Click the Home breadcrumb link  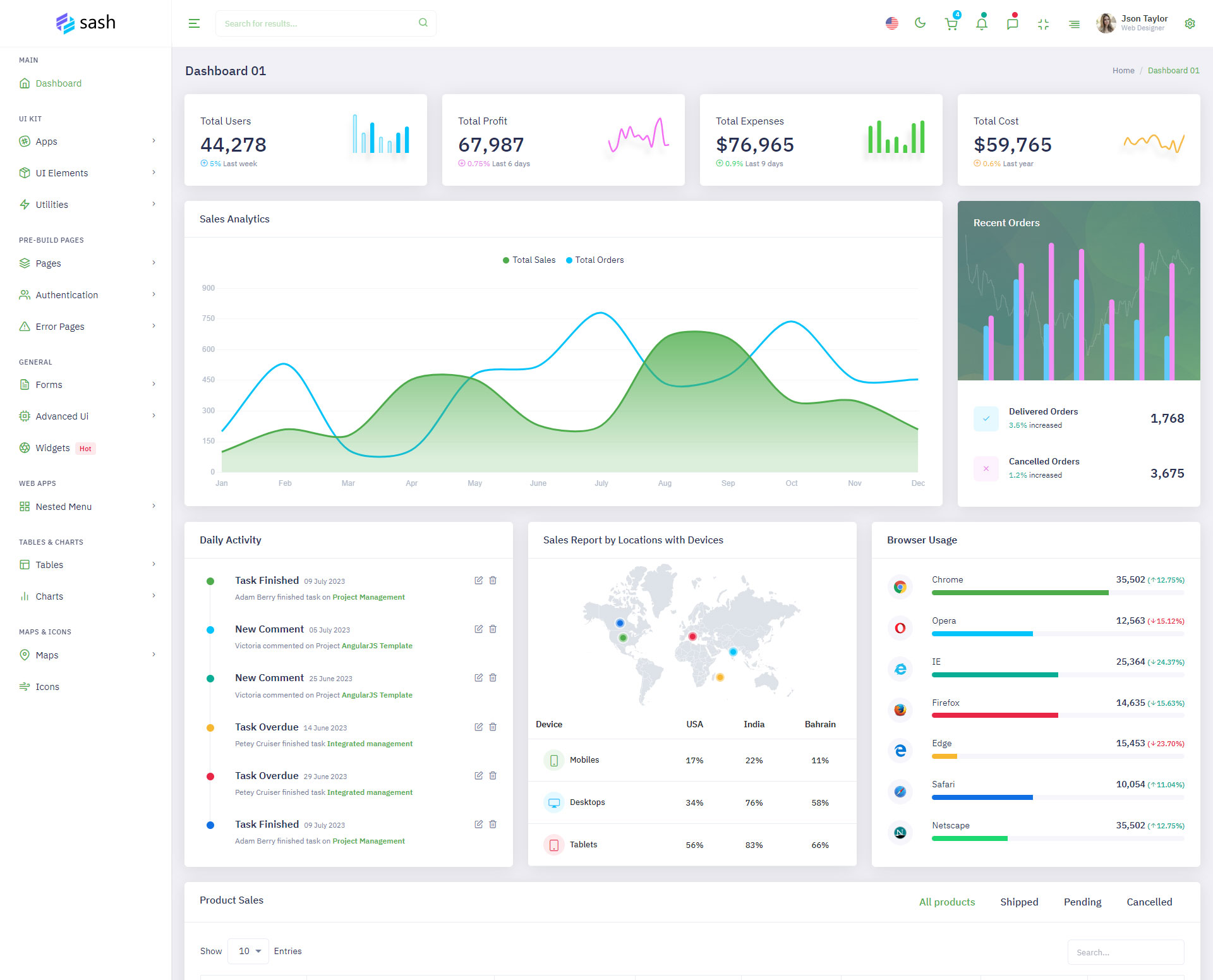tap(1123, 71)
